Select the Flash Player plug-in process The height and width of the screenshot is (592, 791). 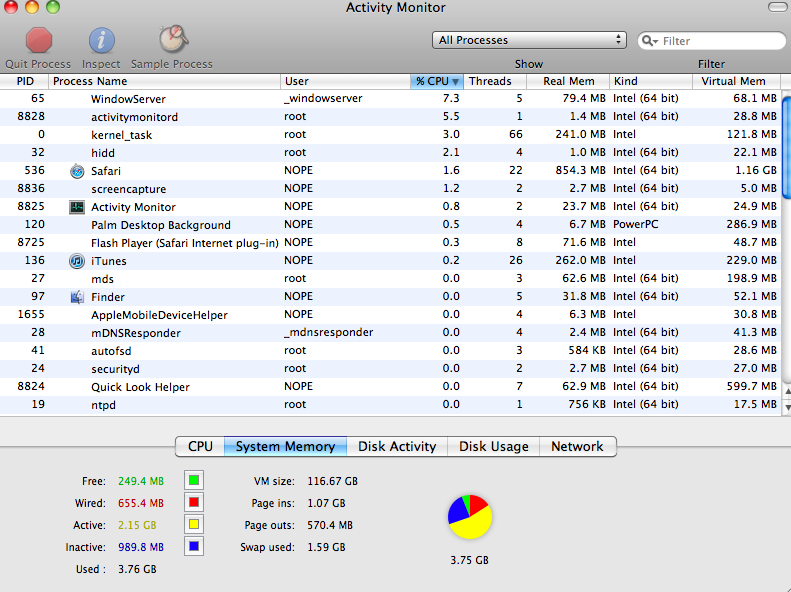(x=391, y=243)
